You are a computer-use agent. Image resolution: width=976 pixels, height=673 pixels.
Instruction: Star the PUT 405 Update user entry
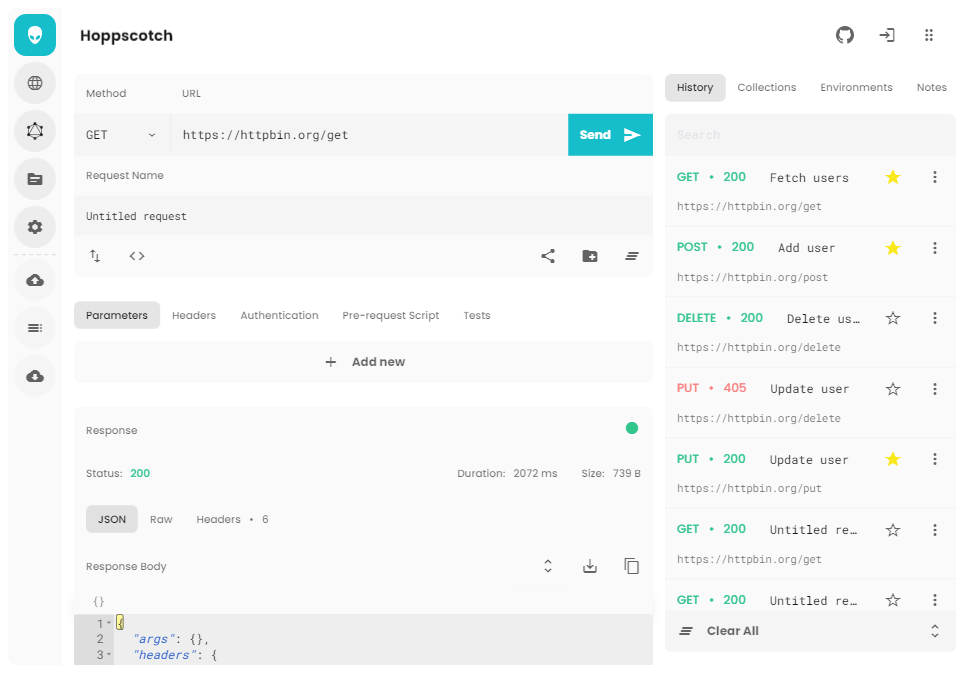[893, 389]
